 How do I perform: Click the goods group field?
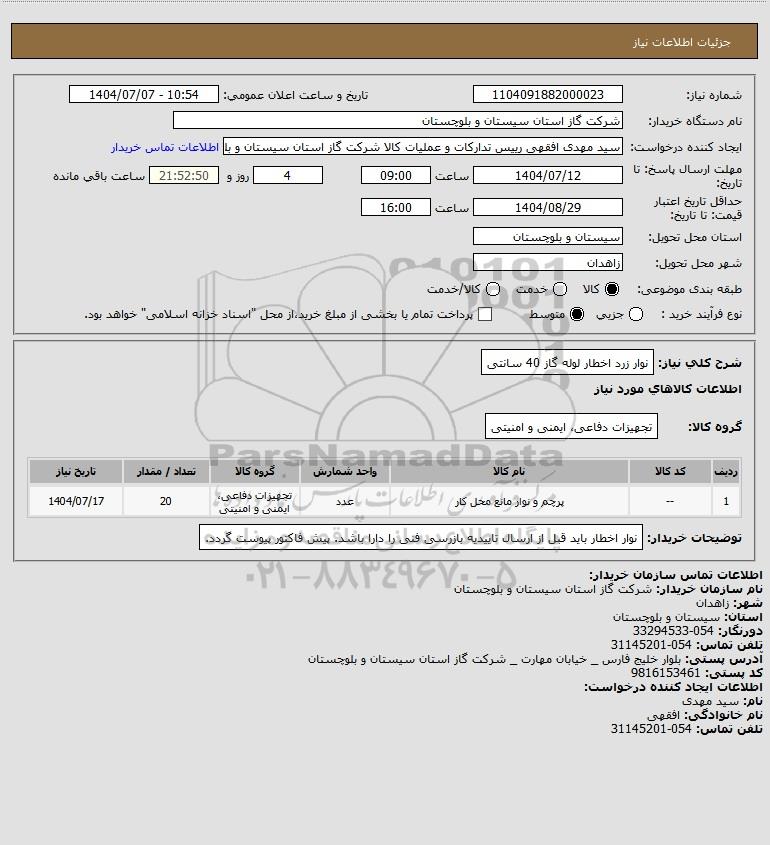pyautogui.click(x=571, y=427)
